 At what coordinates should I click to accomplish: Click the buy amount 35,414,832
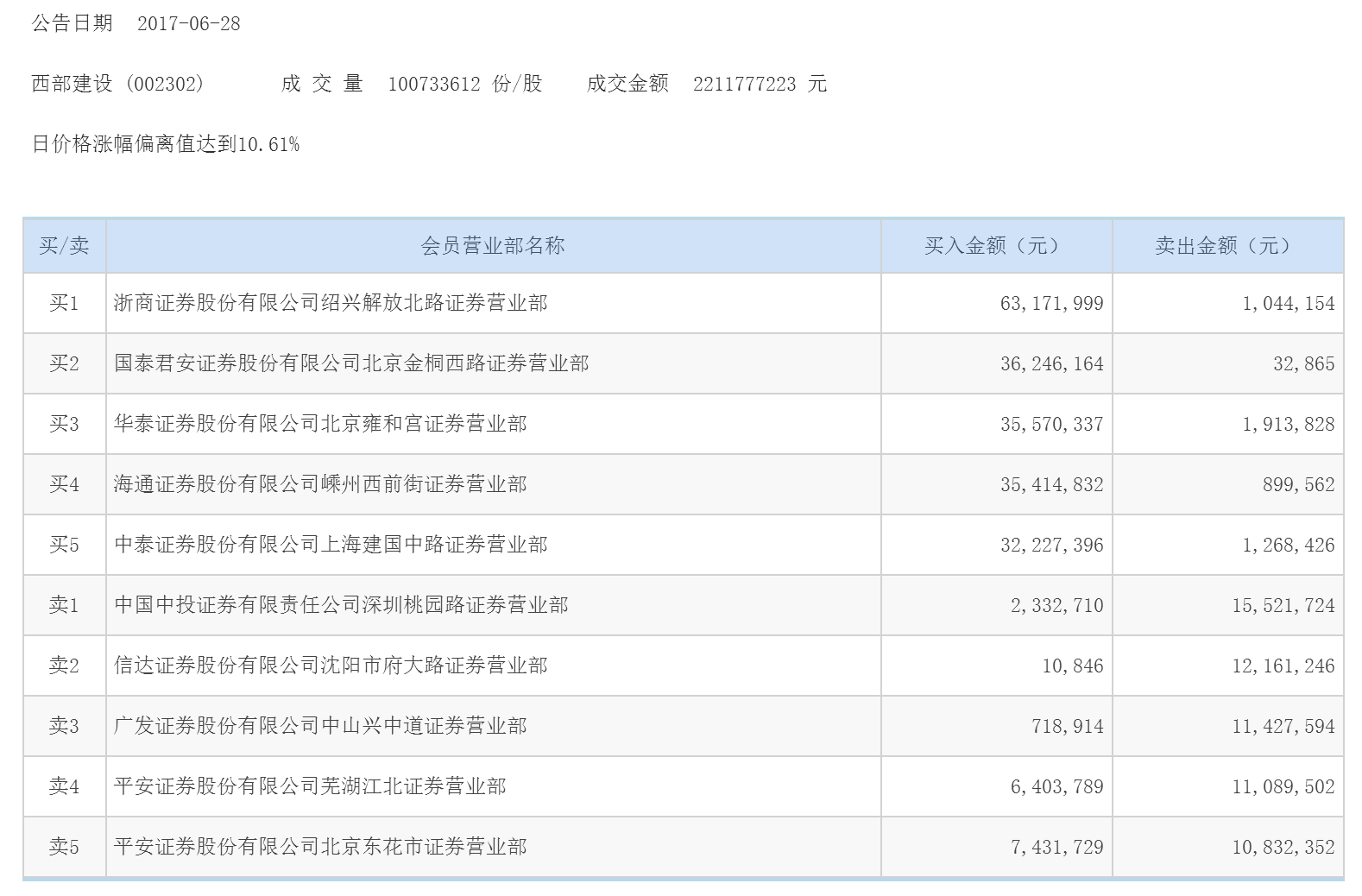1051,485
